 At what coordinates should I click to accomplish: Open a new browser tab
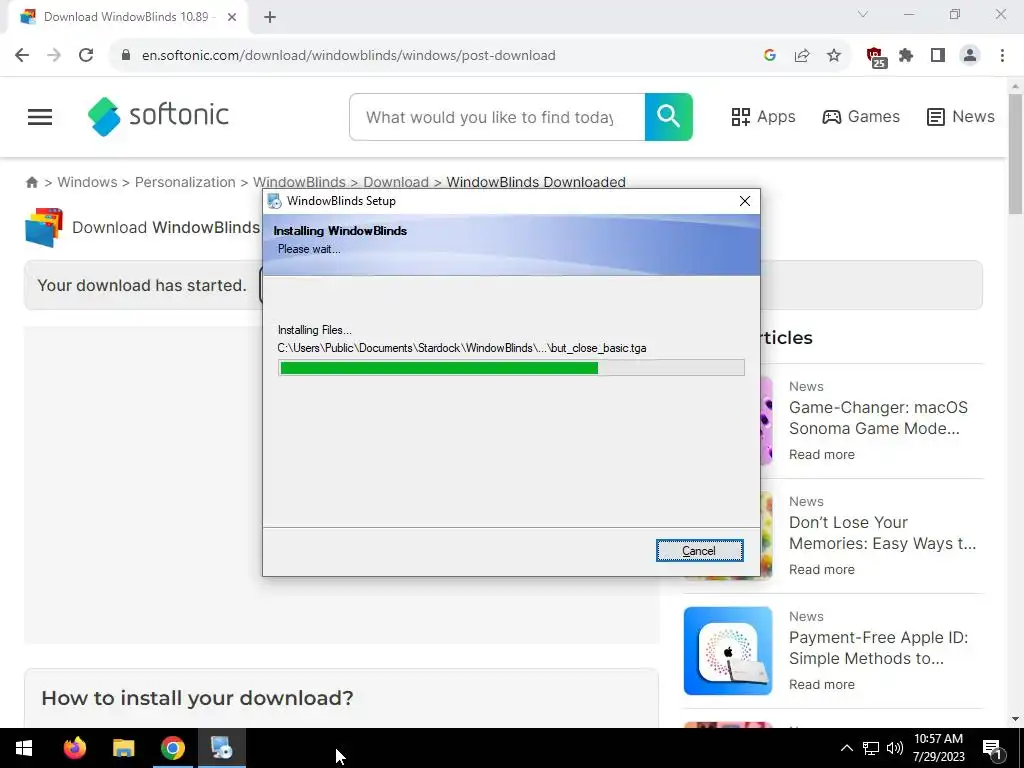(270, 17)
